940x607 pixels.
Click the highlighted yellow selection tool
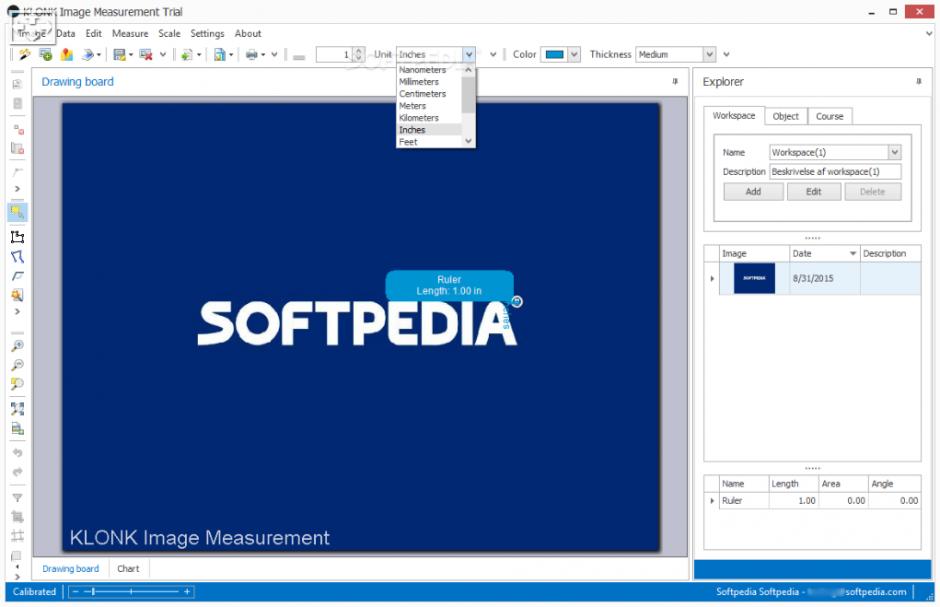pos(17,211)
